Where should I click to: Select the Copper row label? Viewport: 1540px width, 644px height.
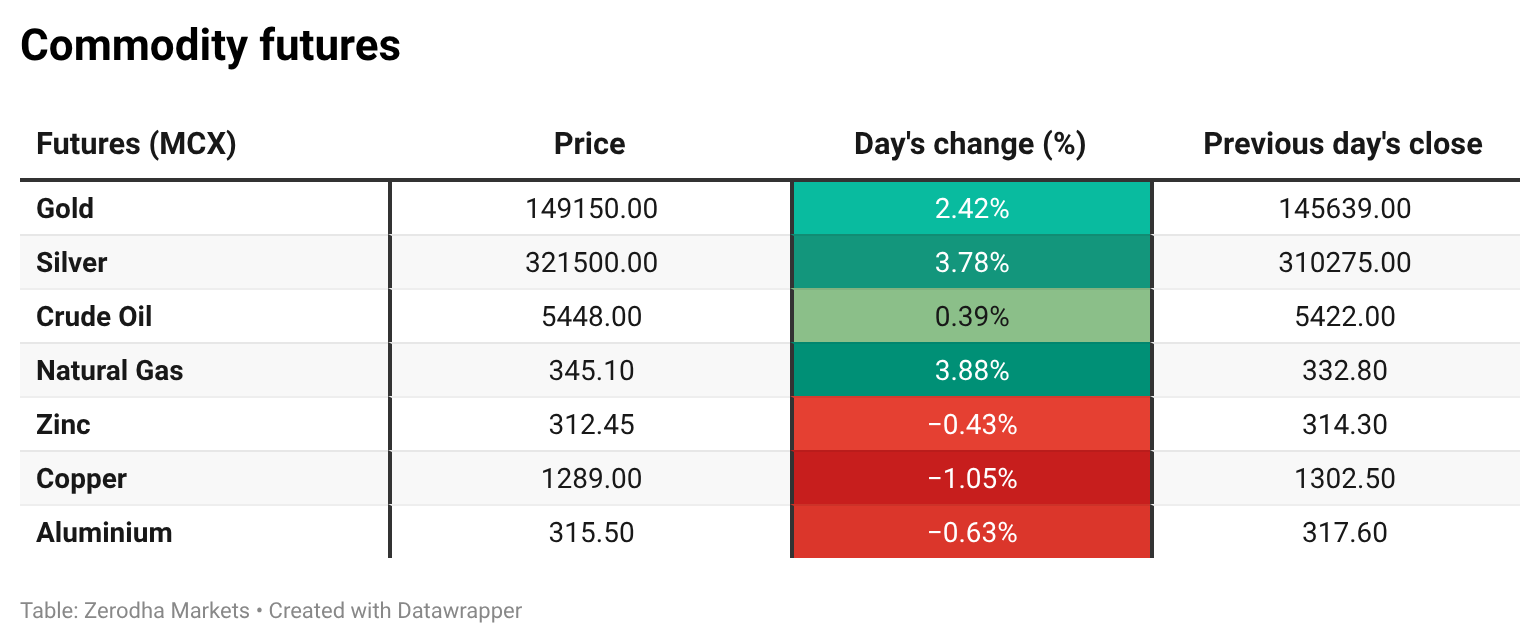81,479
